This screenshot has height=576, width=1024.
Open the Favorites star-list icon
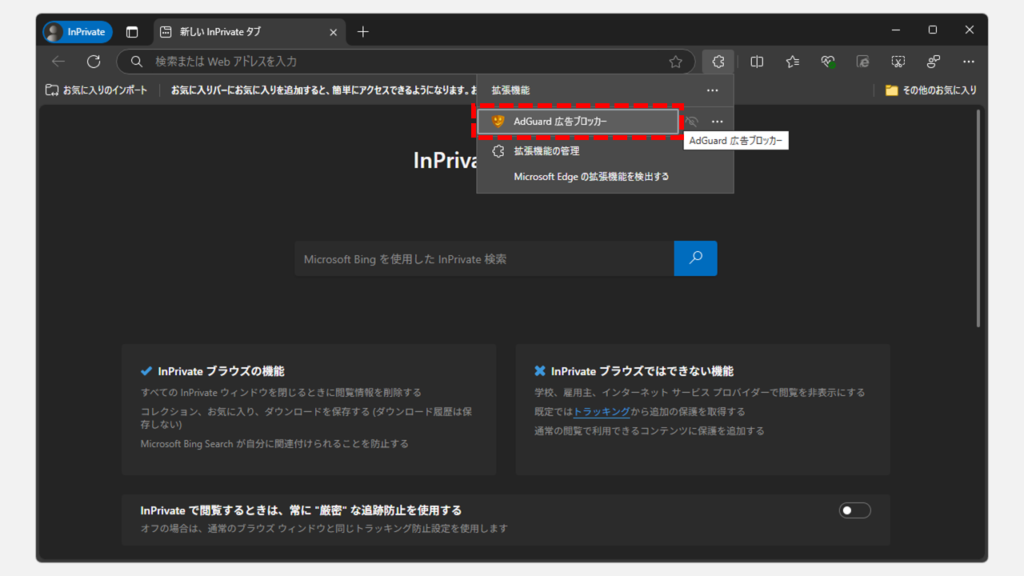pos(792,62)
